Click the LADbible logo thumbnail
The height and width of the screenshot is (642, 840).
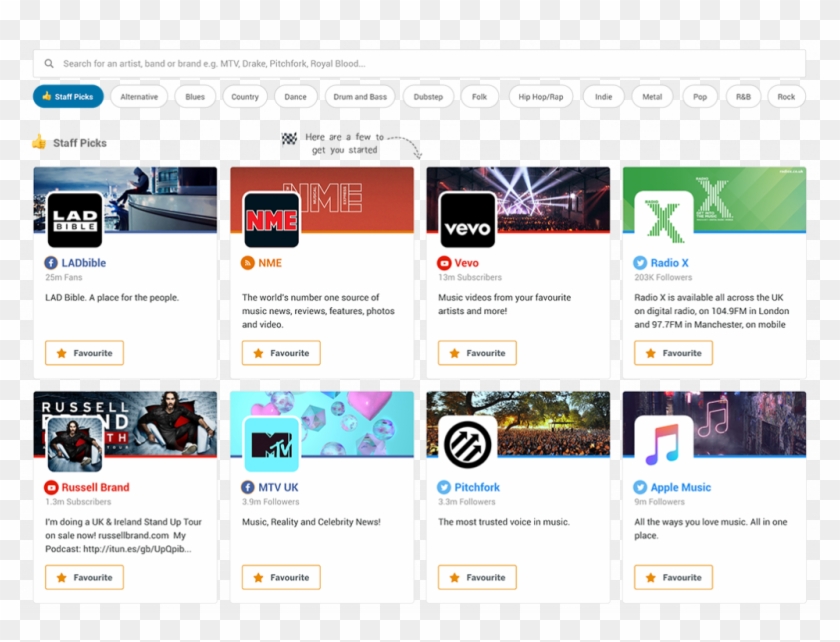click(x=75, y=220)
